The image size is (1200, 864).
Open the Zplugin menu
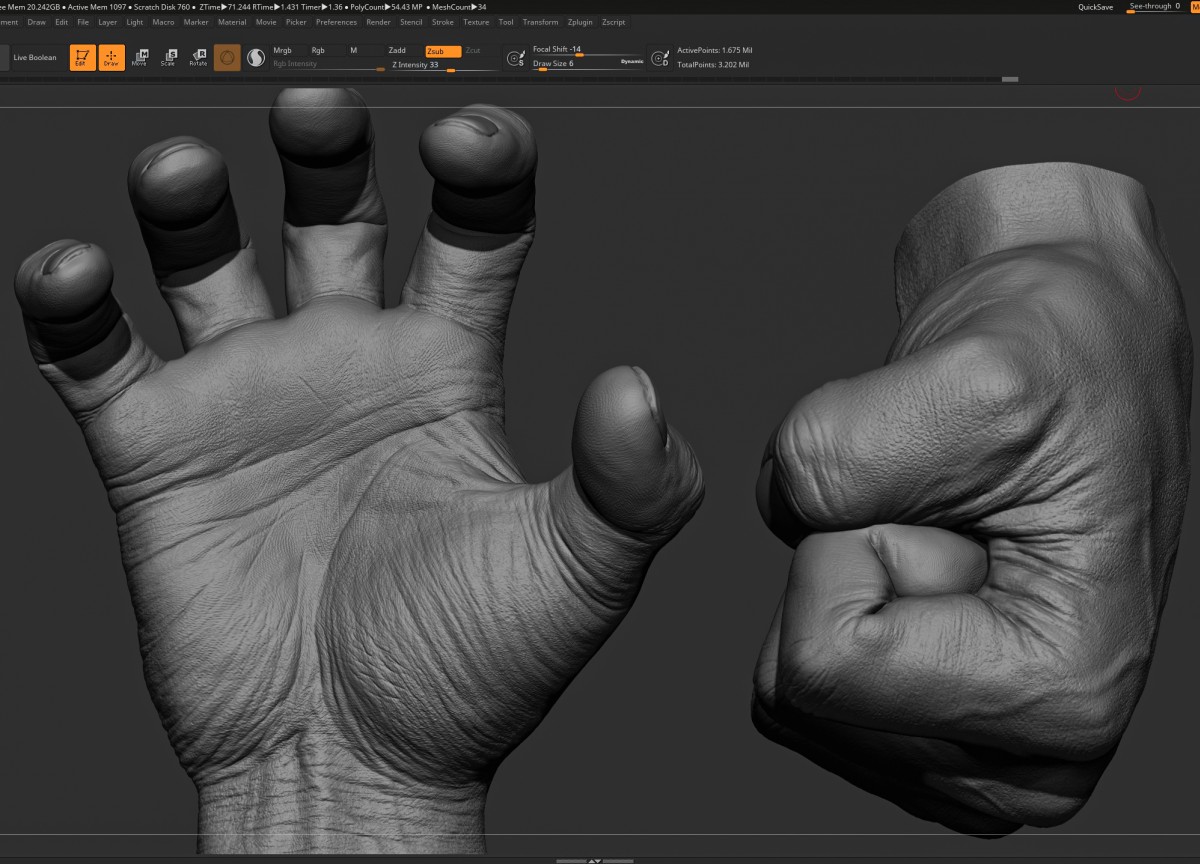pos(579,22)
